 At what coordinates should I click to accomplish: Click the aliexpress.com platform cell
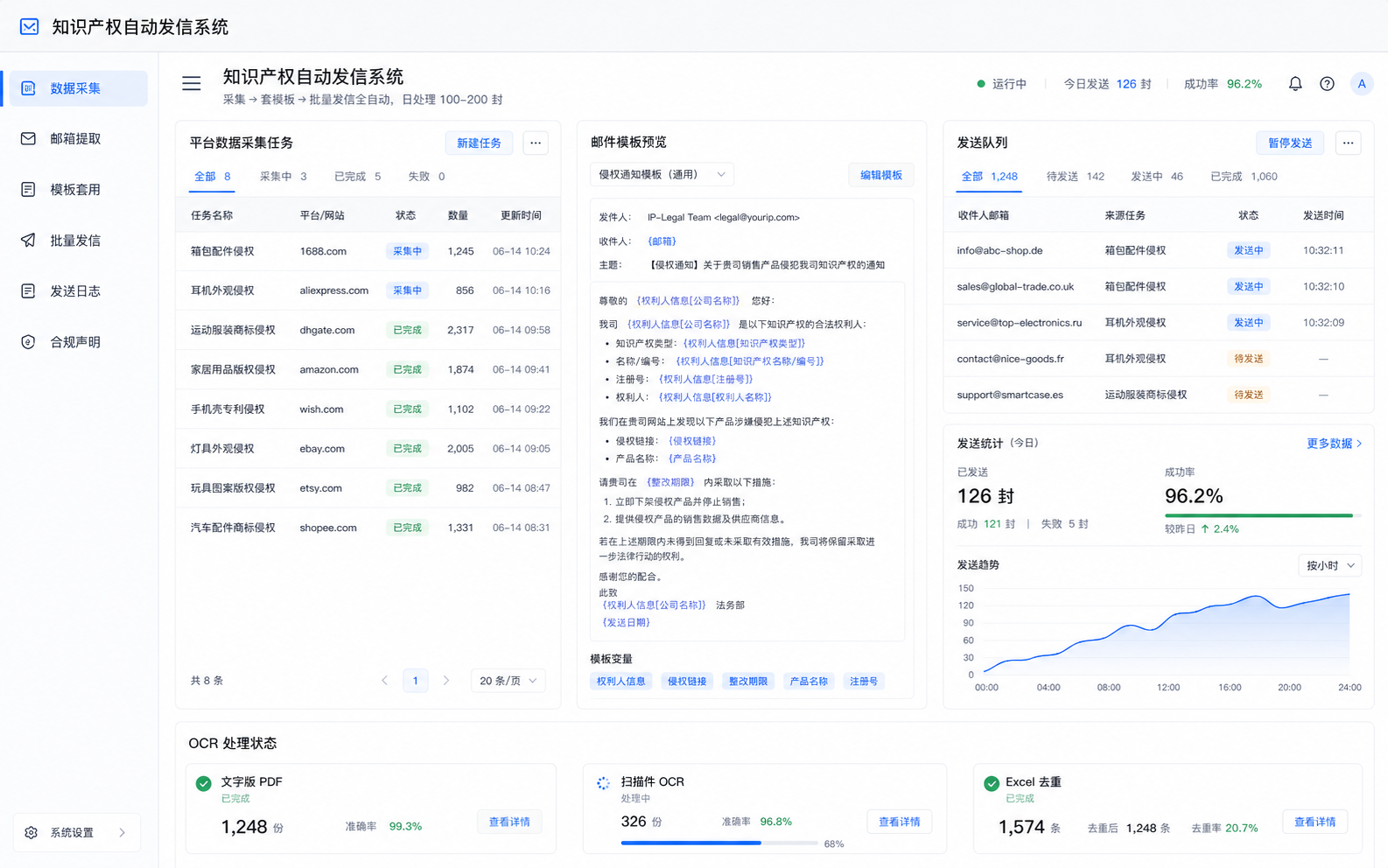(334, 290)
